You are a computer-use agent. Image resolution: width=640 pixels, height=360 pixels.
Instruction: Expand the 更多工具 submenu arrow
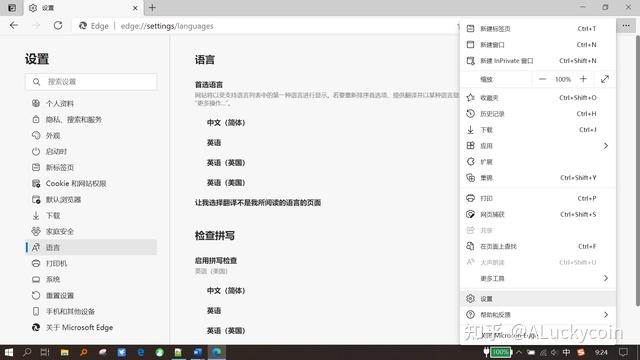point(606,278)
